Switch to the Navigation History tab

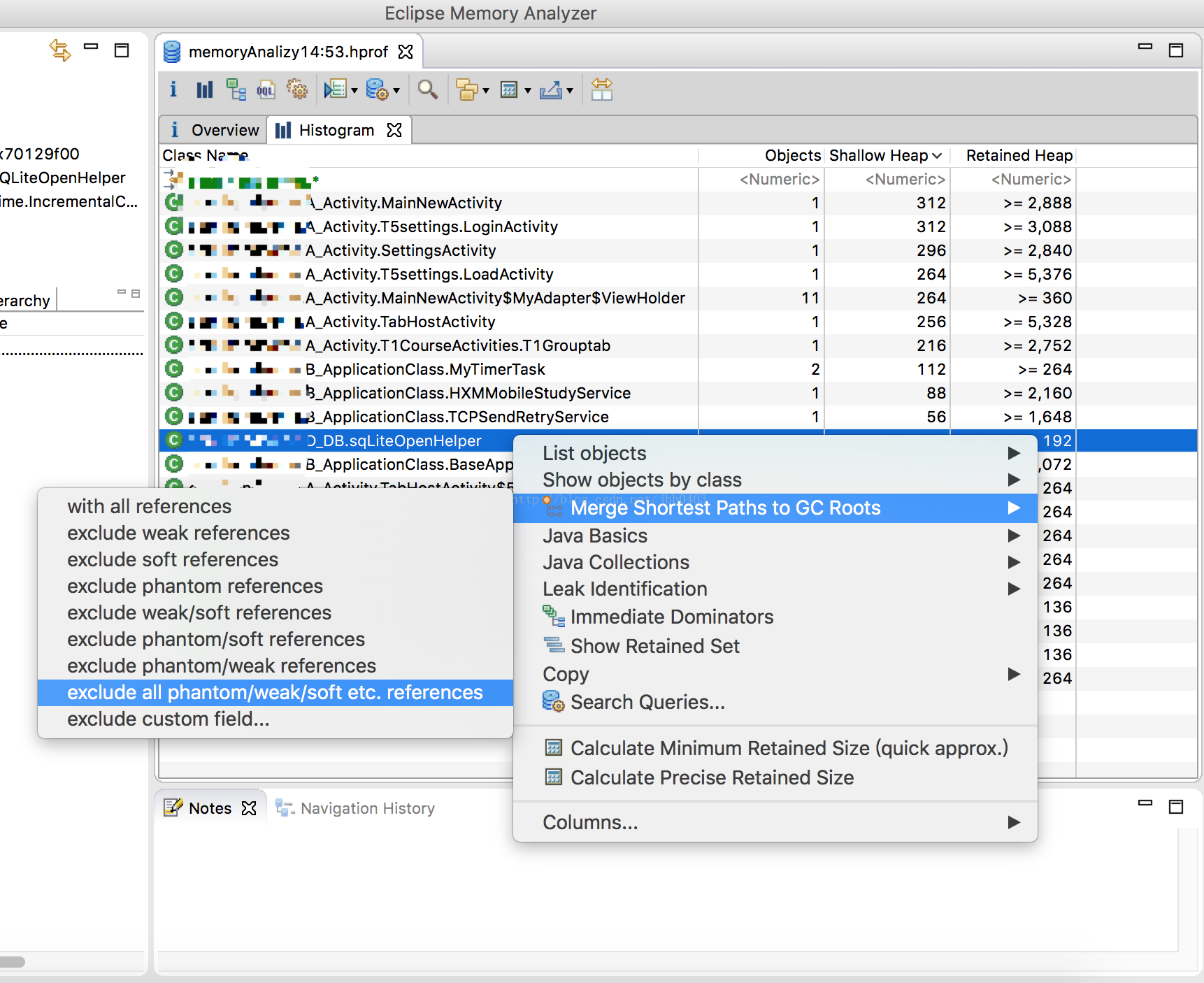click(x=355, y=808)
